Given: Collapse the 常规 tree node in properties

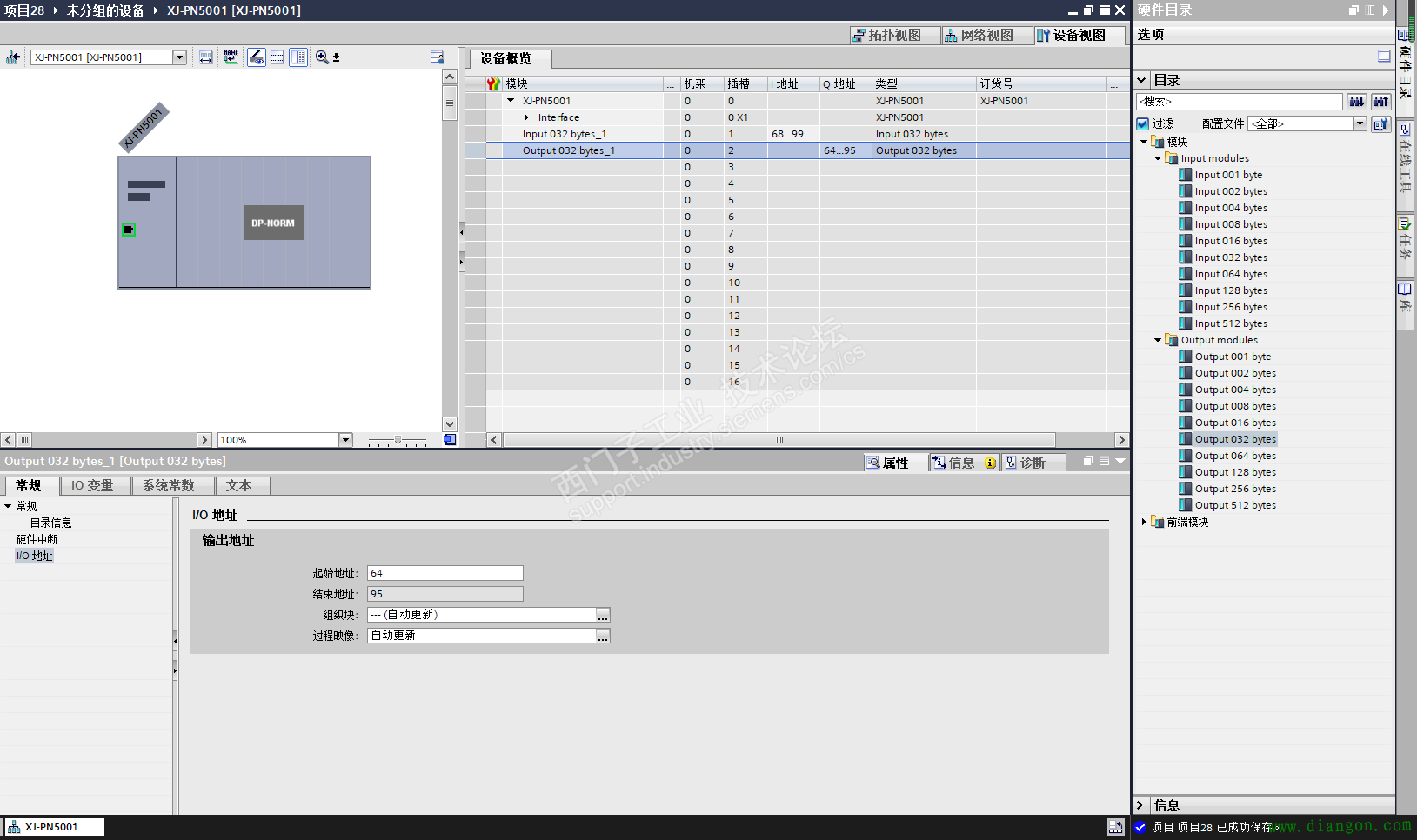Looking at the screenshot, I should (x=8, y=506).
